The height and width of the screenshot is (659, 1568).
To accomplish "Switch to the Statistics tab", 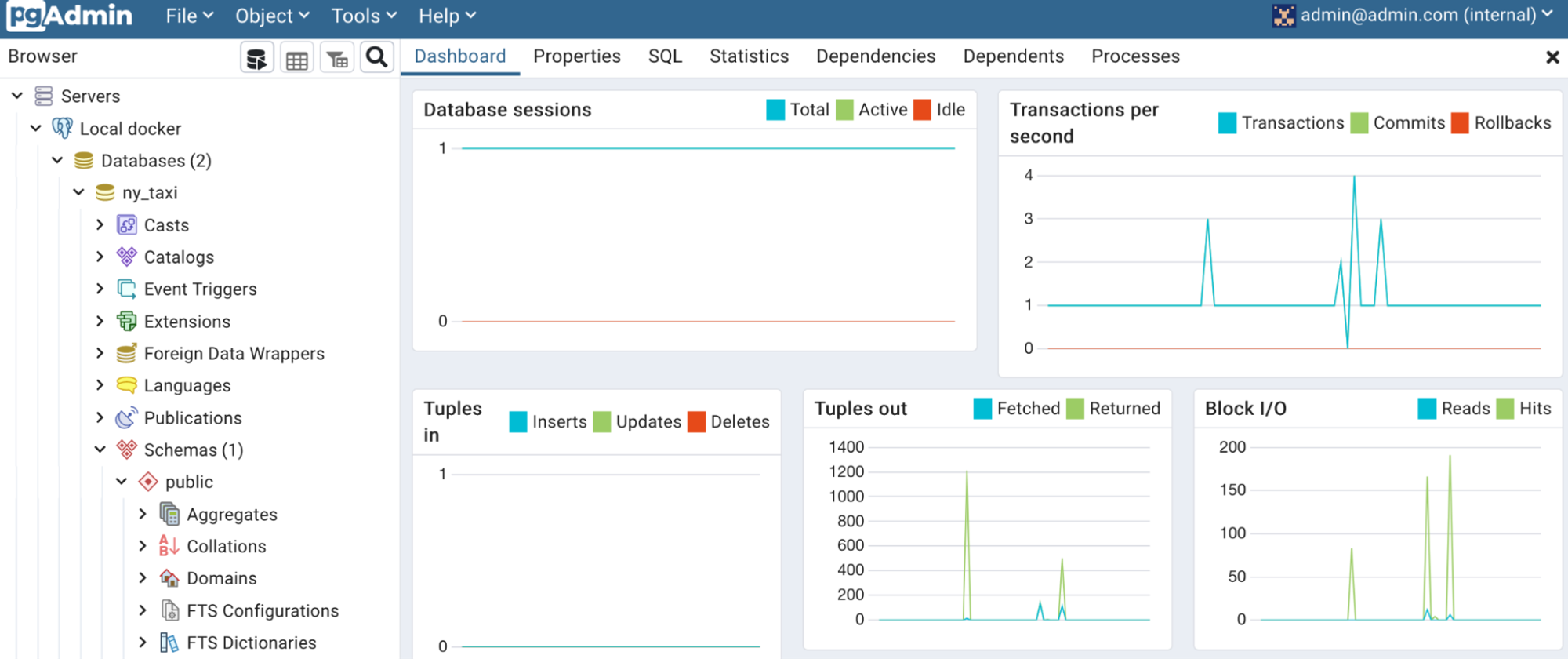I will click(749, 56).
